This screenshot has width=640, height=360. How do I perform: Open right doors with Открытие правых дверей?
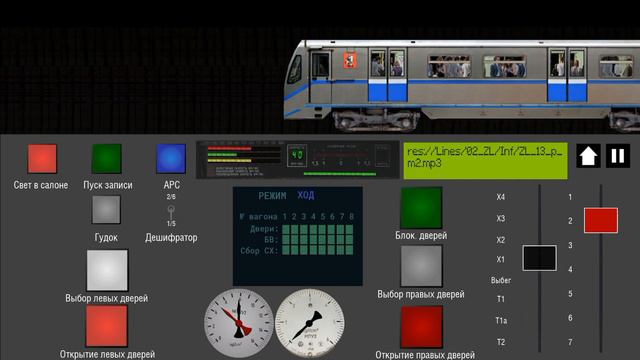pyautogui.click(x=422, y=327)
